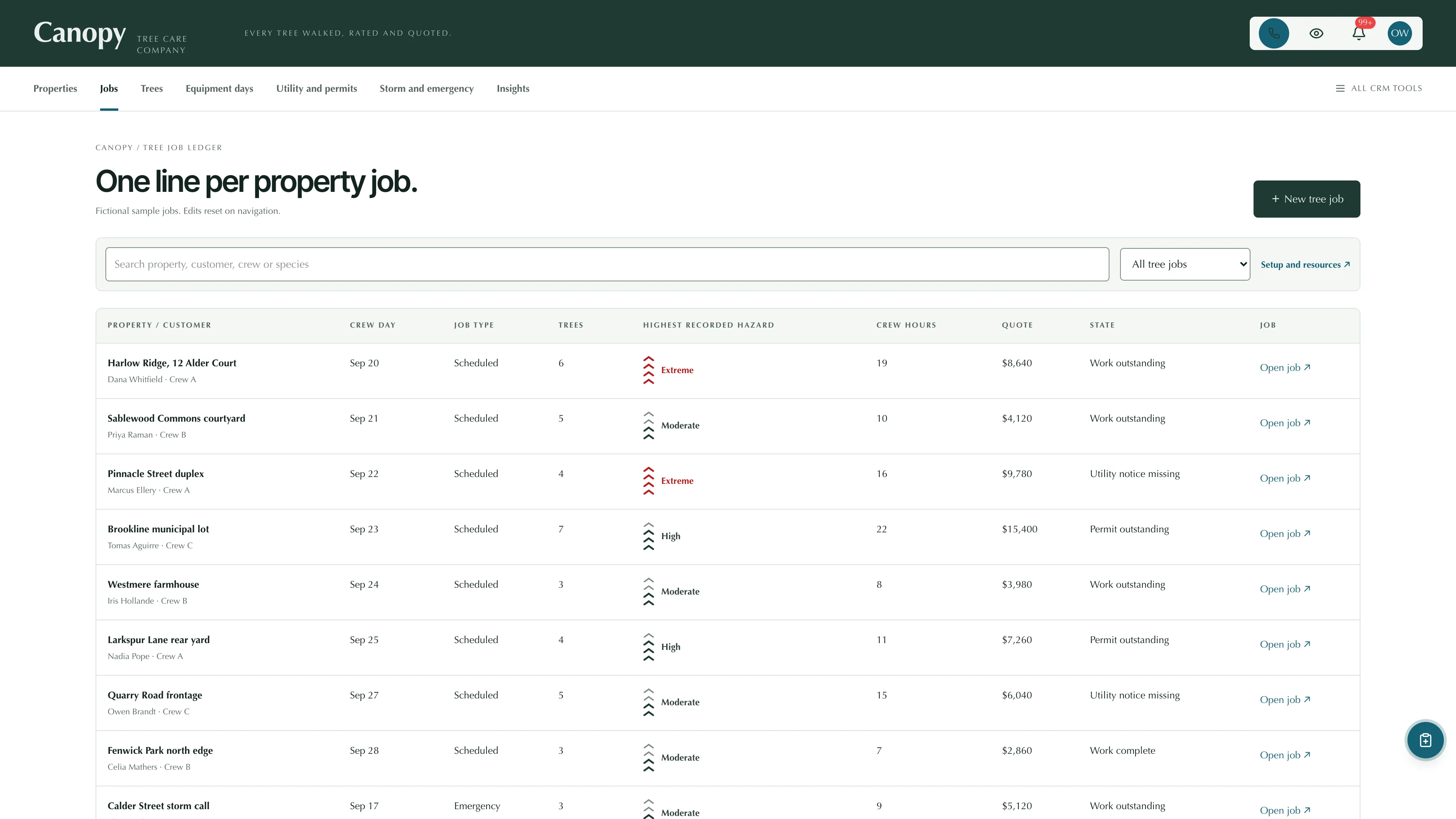Screen dimensions: 1456x819
Task: Click Extreme hazard chevrons for Harlow Ridge
Action: 648,370
